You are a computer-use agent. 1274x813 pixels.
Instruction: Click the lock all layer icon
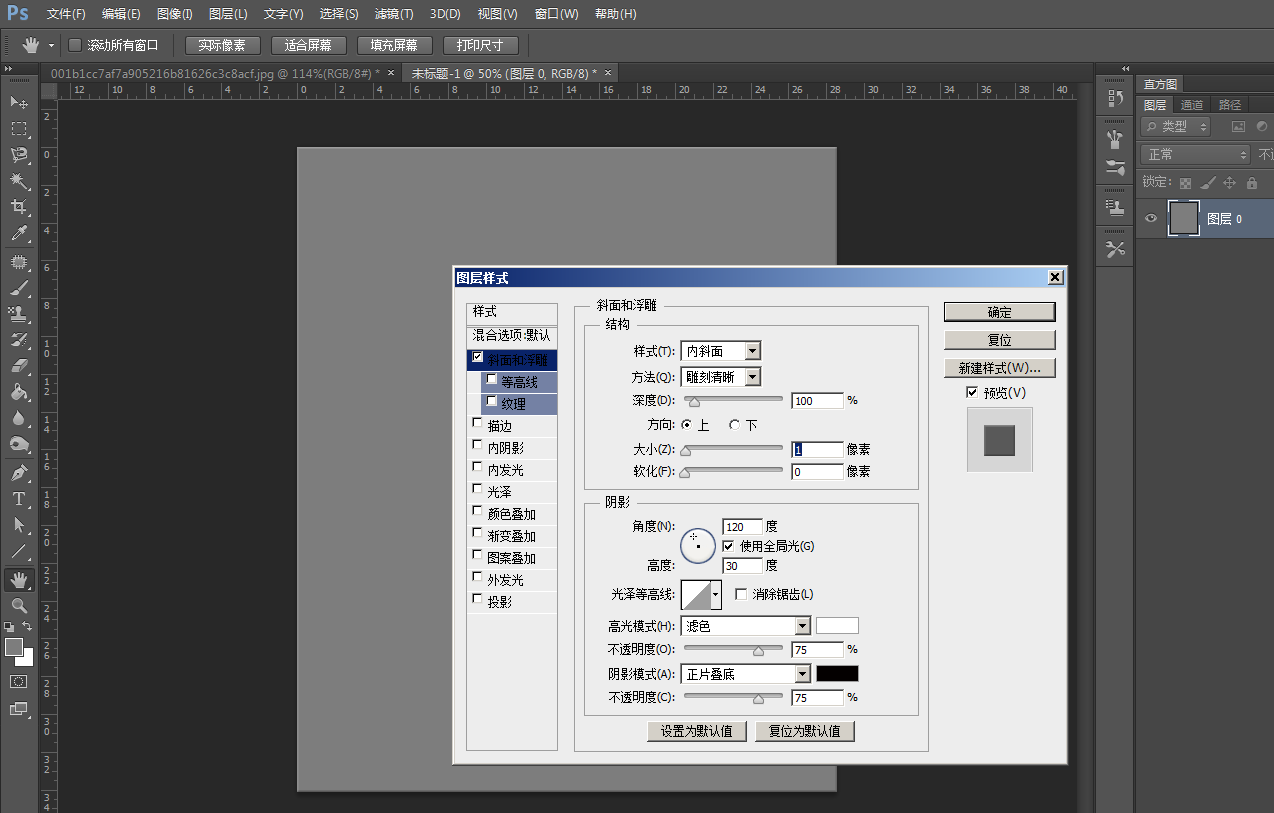(1251, 183)
